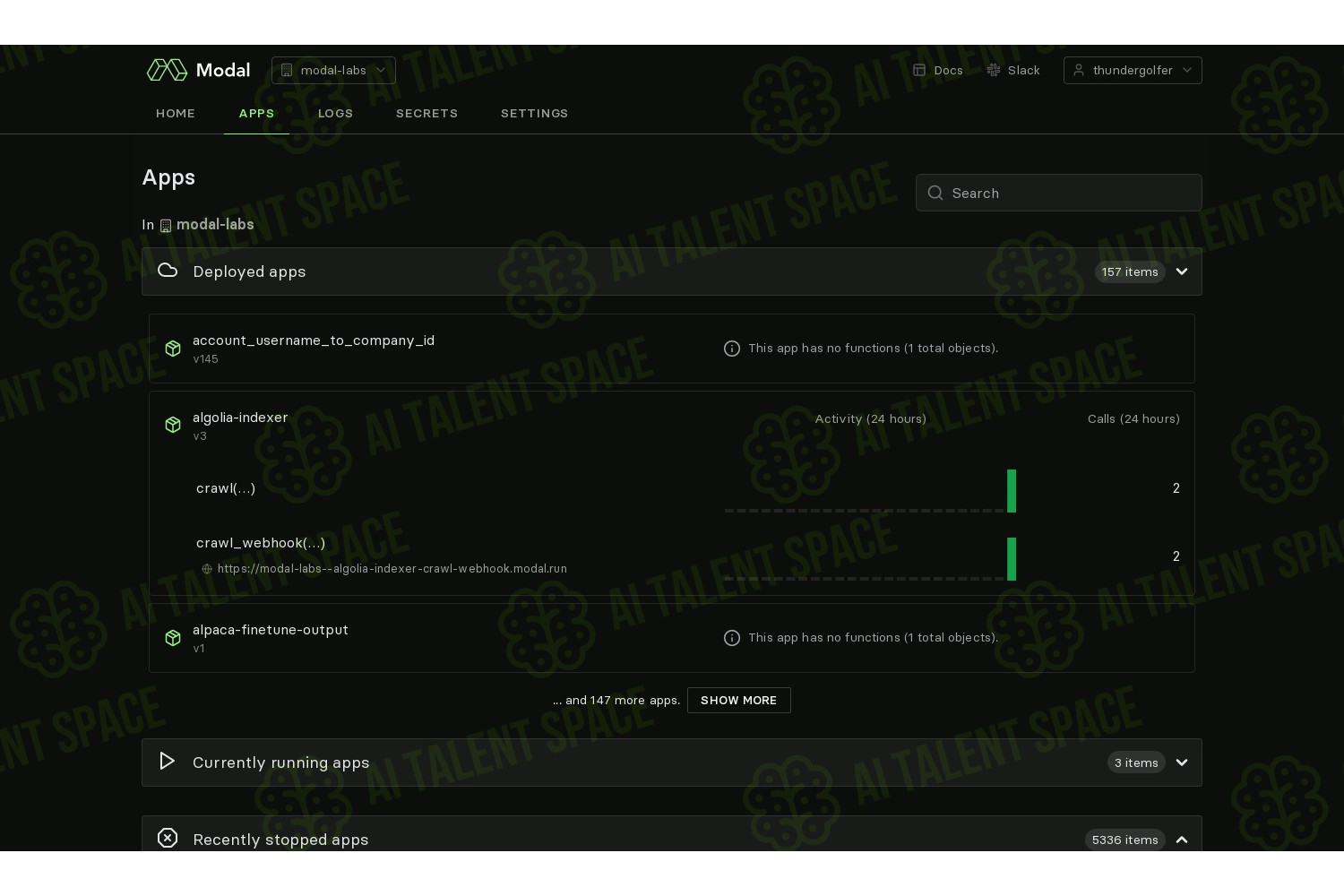Click the magnifier icon in Search box

pos(935,193)
